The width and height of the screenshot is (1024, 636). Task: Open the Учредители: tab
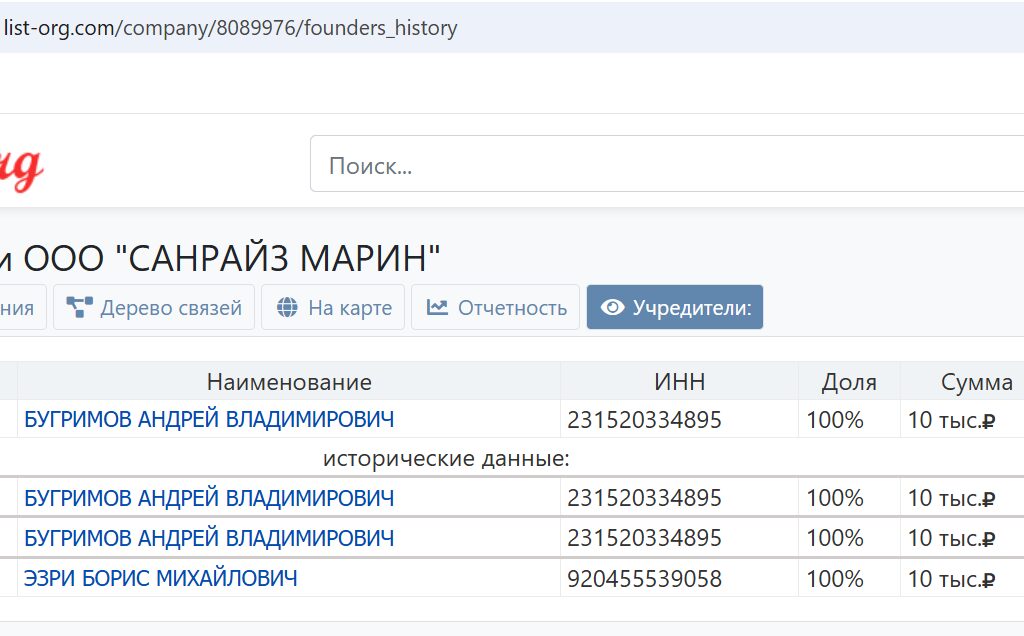click(674, 308)
